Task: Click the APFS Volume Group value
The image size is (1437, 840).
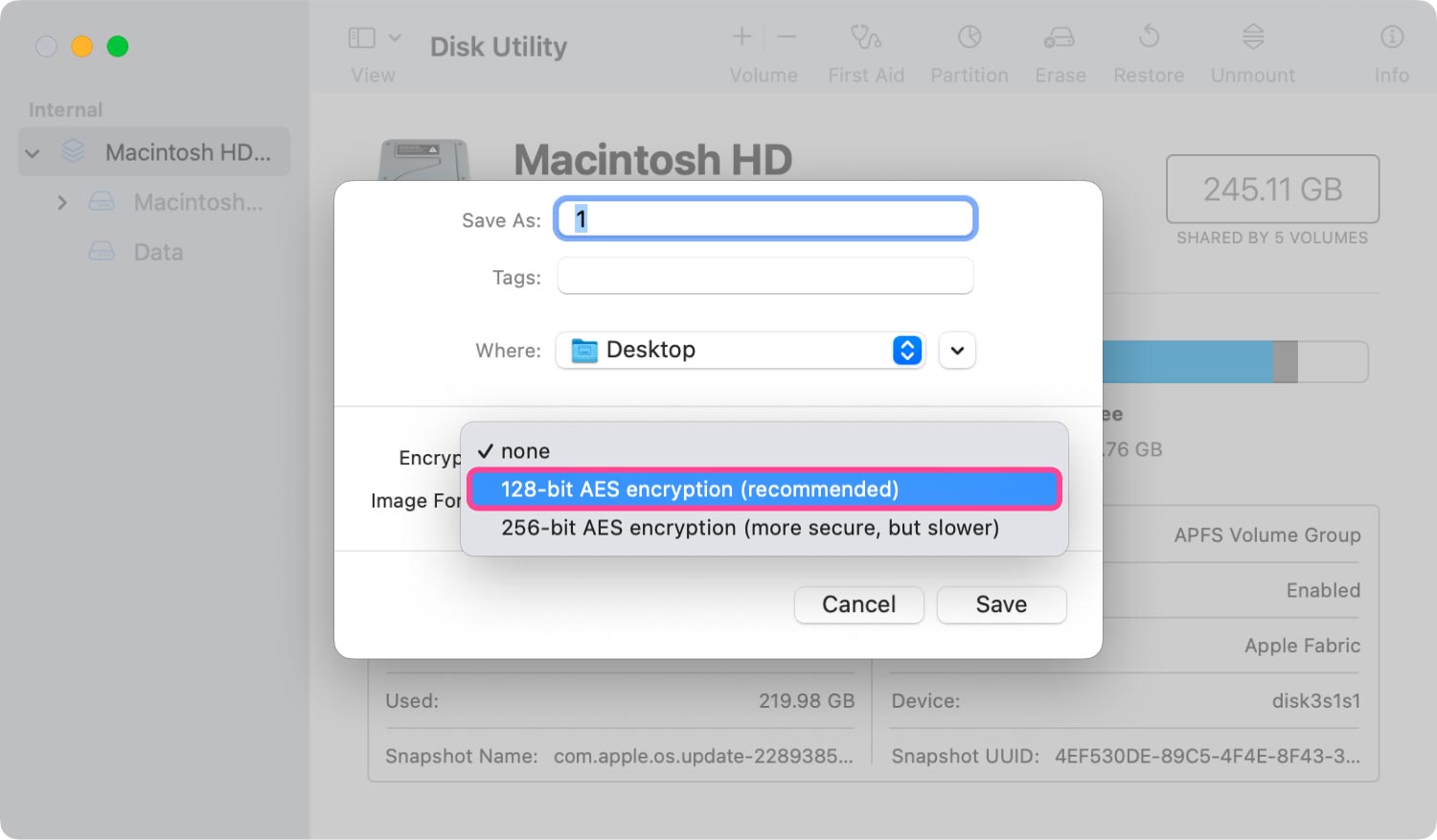Action: [x=1266, y=534]
